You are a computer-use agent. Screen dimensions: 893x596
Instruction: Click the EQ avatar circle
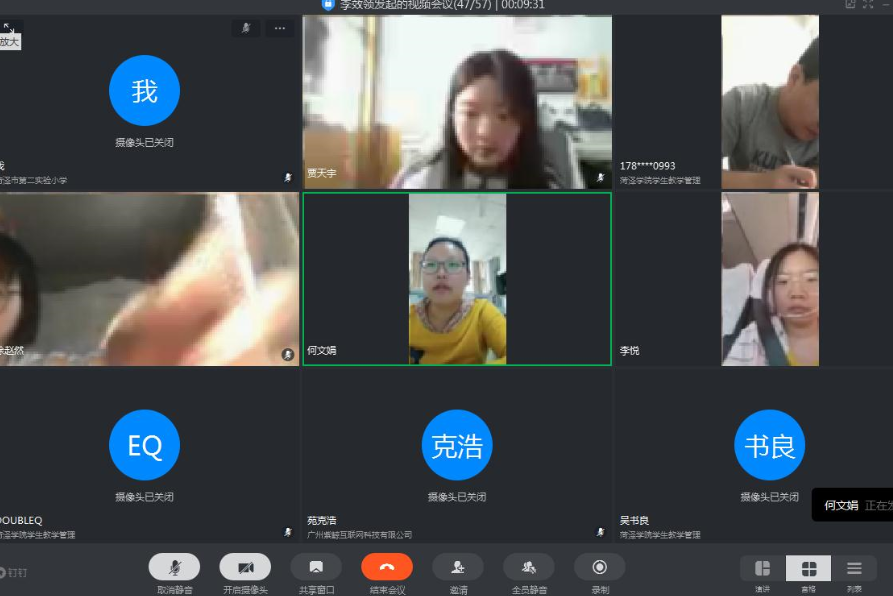click(x=144, y=445)
